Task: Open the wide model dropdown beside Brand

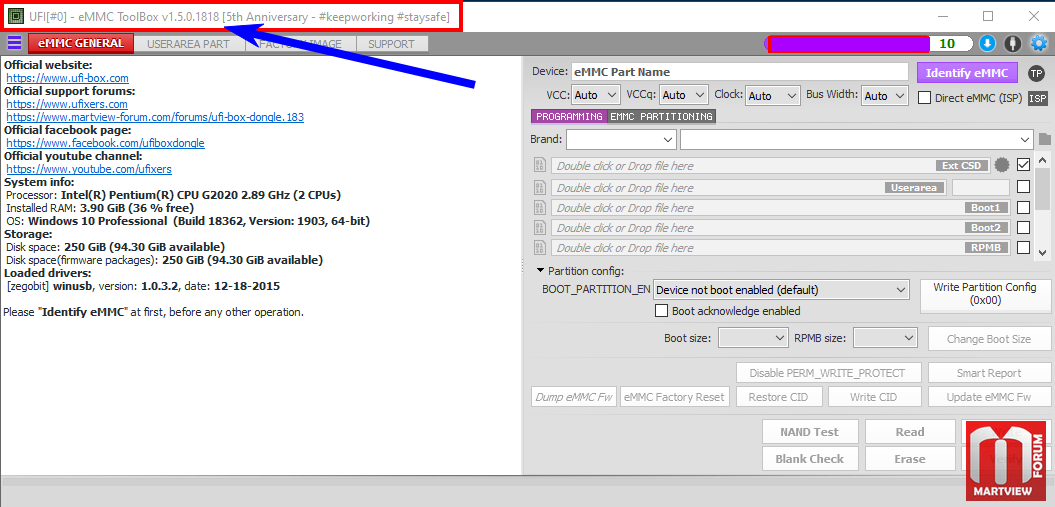Action: pyautogui.click(x=857, y=139)
